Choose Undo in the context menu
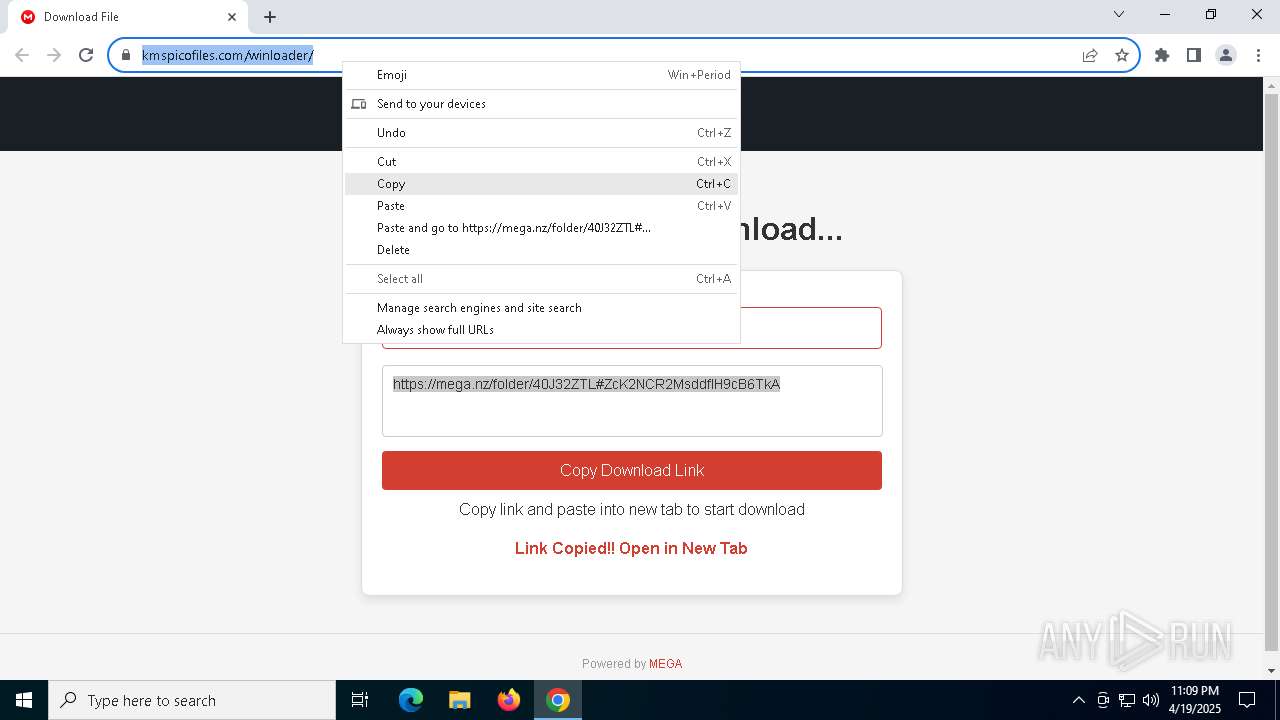Screen dimensions: 1280x720 tap(541, 133)
